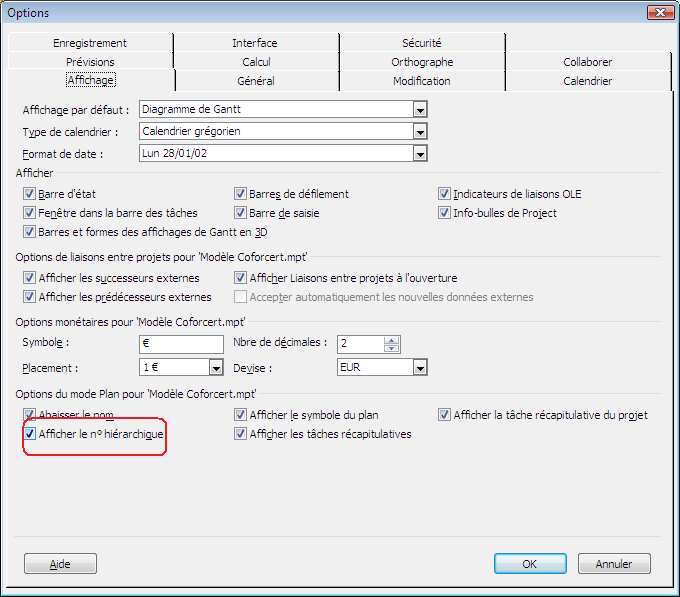Image resolution: width=680 pixels, height=597 pixels.
Task: Toggle the Barre d'état checkbox
Action: 29,194
